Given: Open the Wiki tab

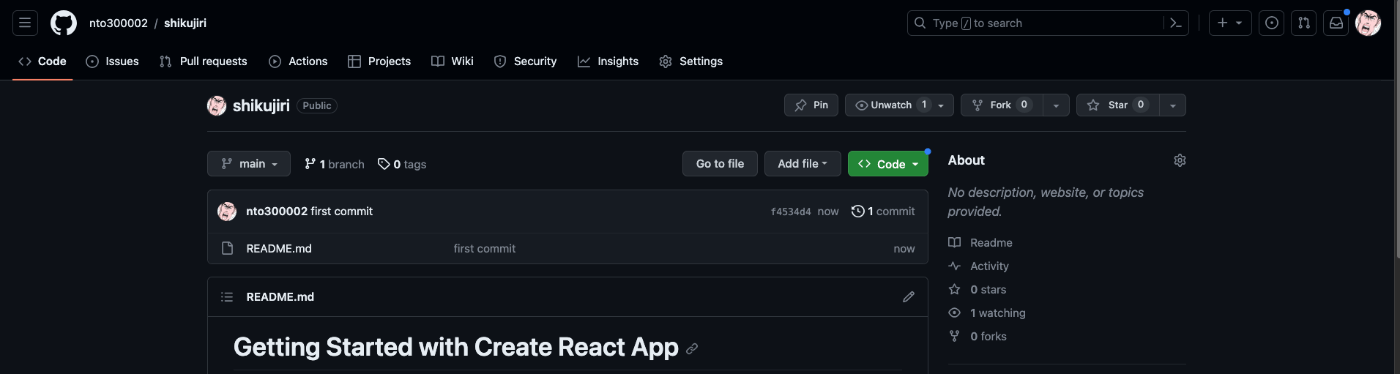Looking at the screenshot, I should click(x=452, y=61).
